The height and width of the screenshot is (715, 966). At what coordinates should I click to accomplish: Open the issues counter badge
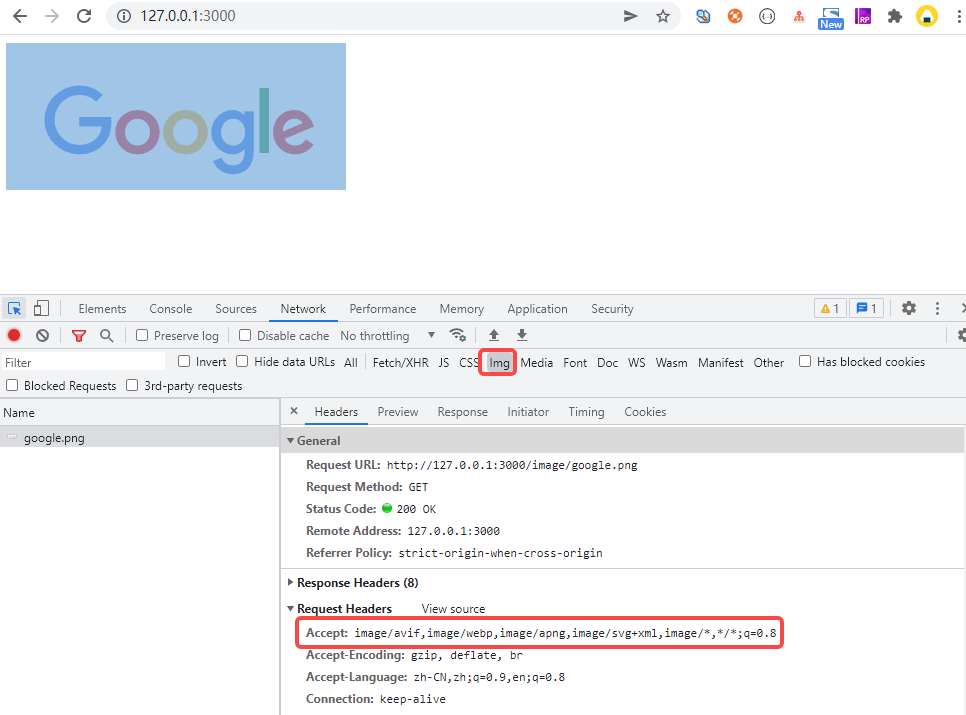866,308
